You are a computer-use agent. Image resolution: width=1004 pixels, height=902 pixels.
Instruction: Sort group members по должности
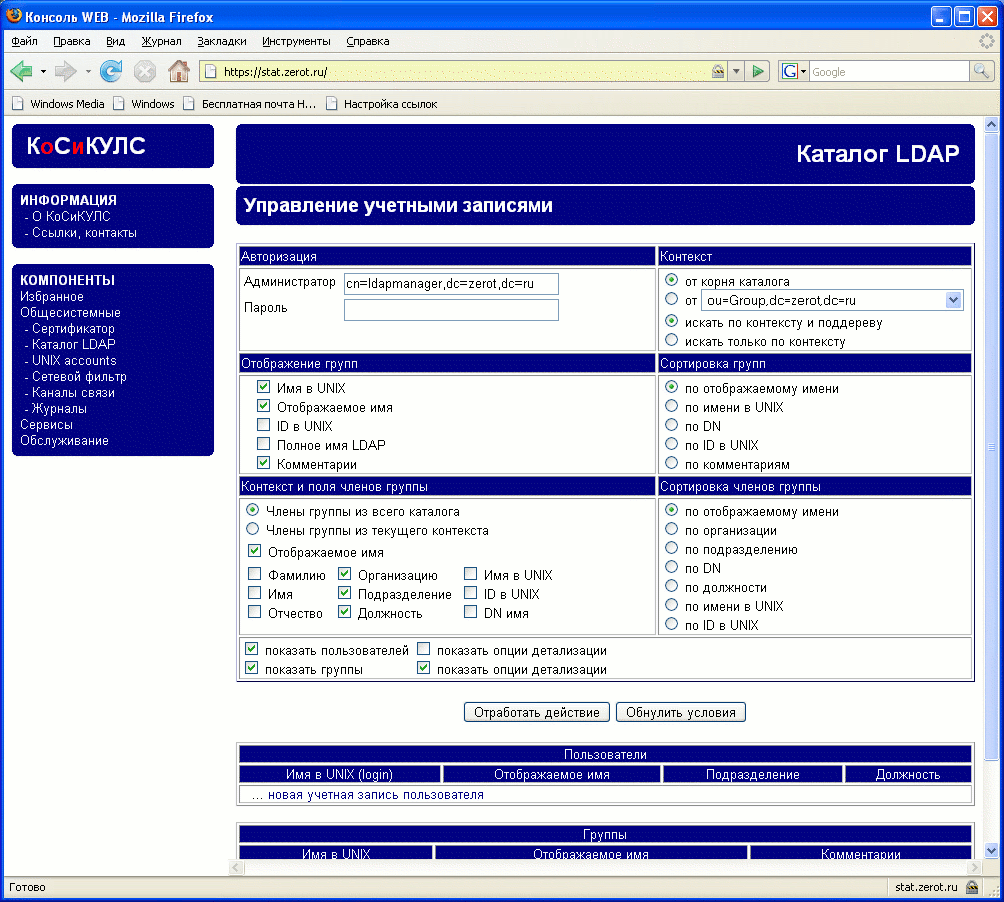tap(671, 586)
